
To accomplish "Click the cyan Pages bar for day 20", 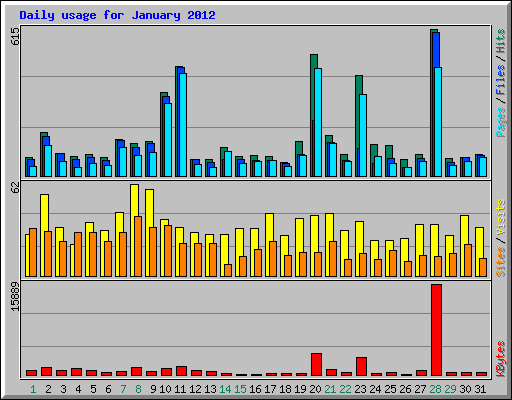I will click(x=318, y=122).
